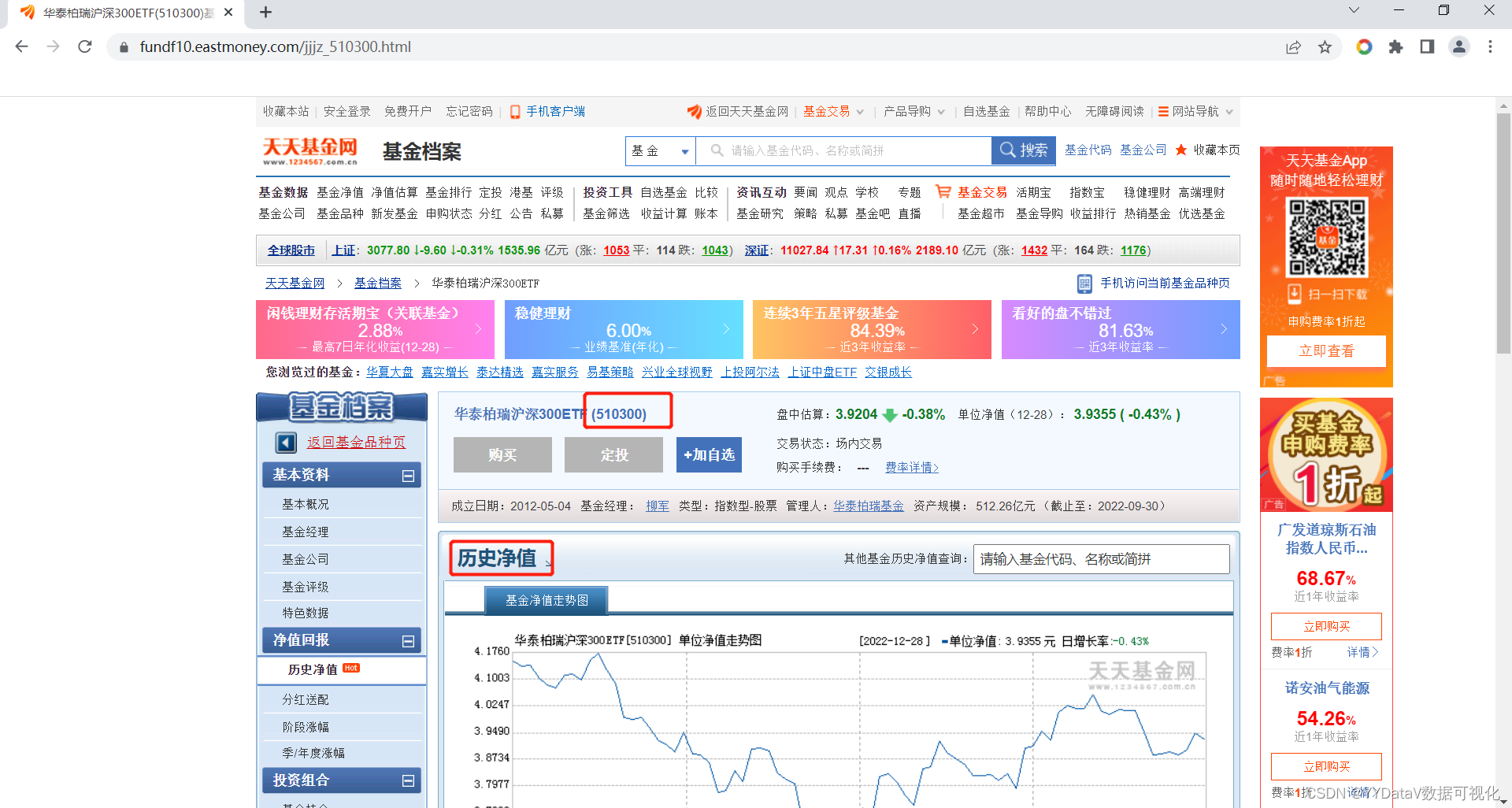Open the 华泰柏瑞基金 manager company link
The width and height of the screenshot is (1512, 808).
pos(869,506)
